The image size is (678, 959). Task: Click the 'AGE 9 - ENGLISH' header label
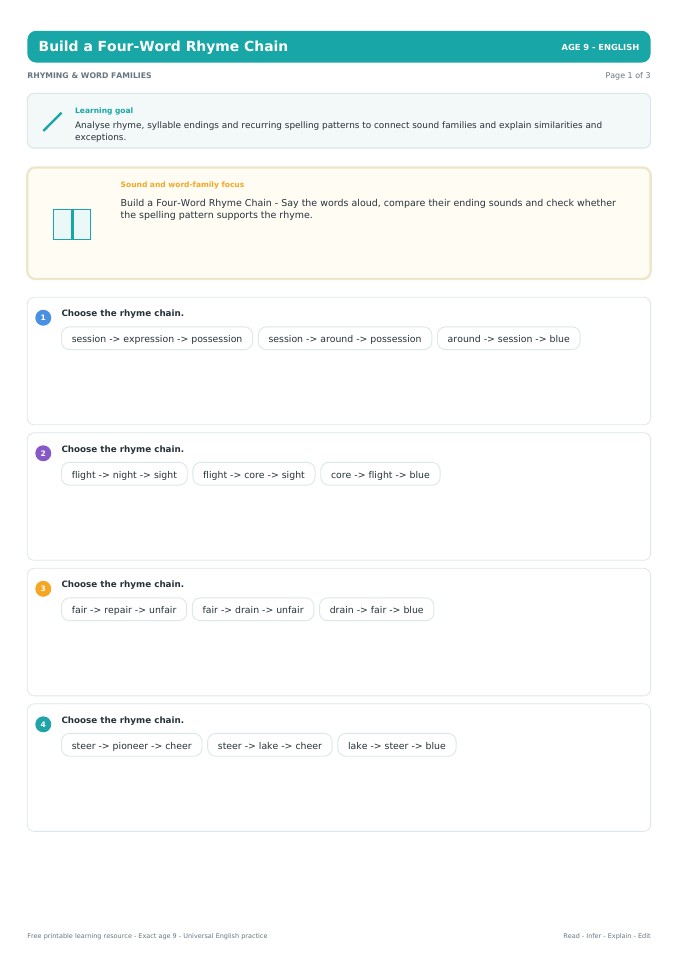click(x=600, y=47)
